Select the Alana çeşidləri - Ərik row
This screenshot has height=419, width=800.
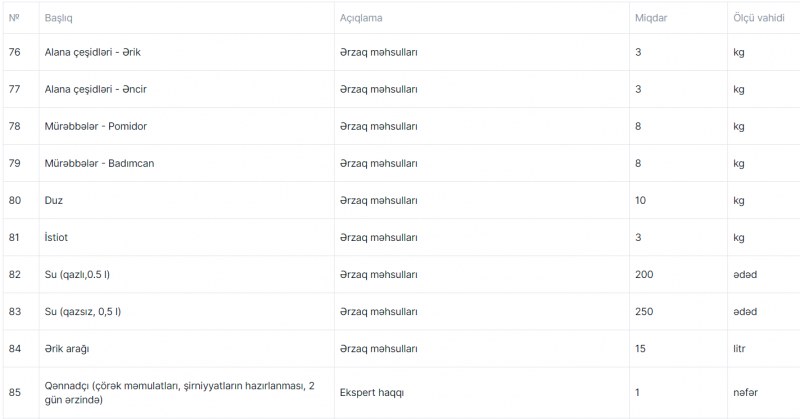click(x=402, y=52)
